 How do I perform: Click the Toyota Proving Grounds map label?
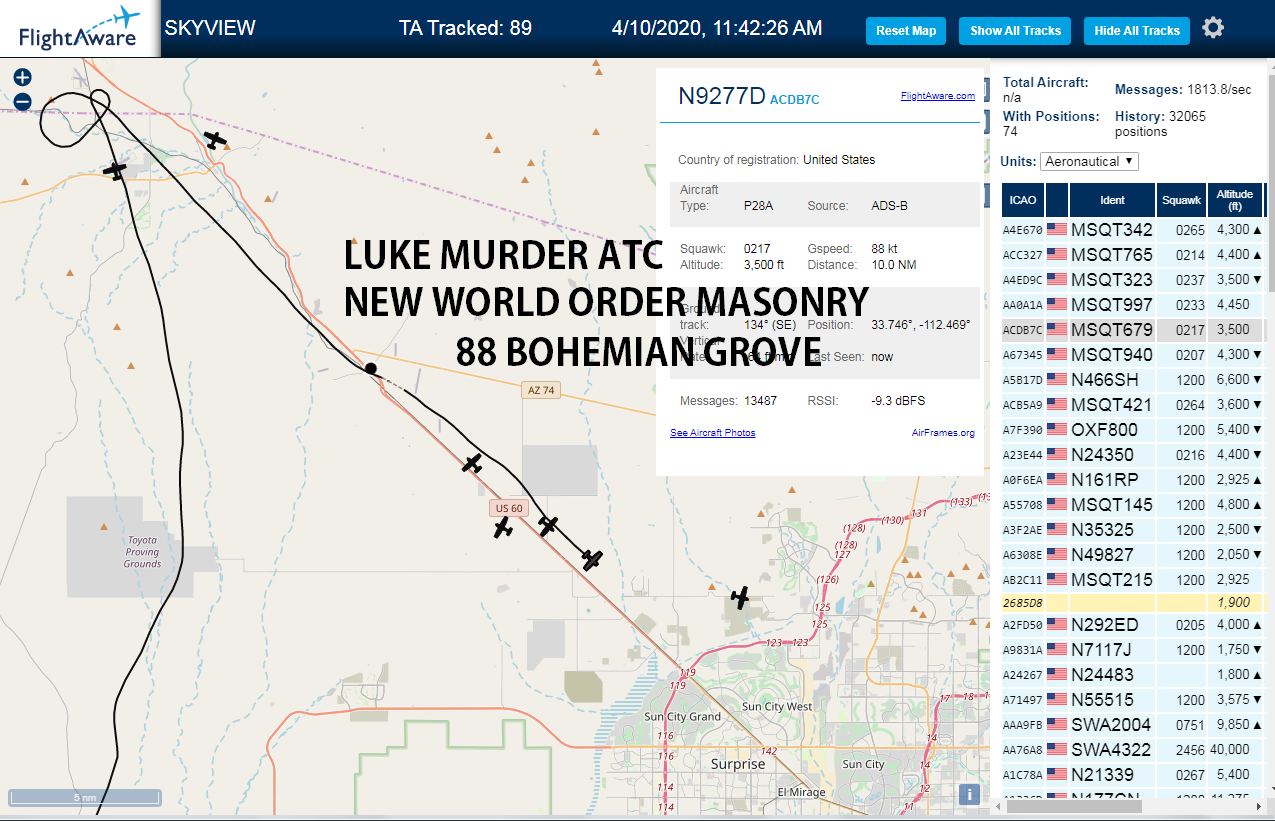(142, 552)
